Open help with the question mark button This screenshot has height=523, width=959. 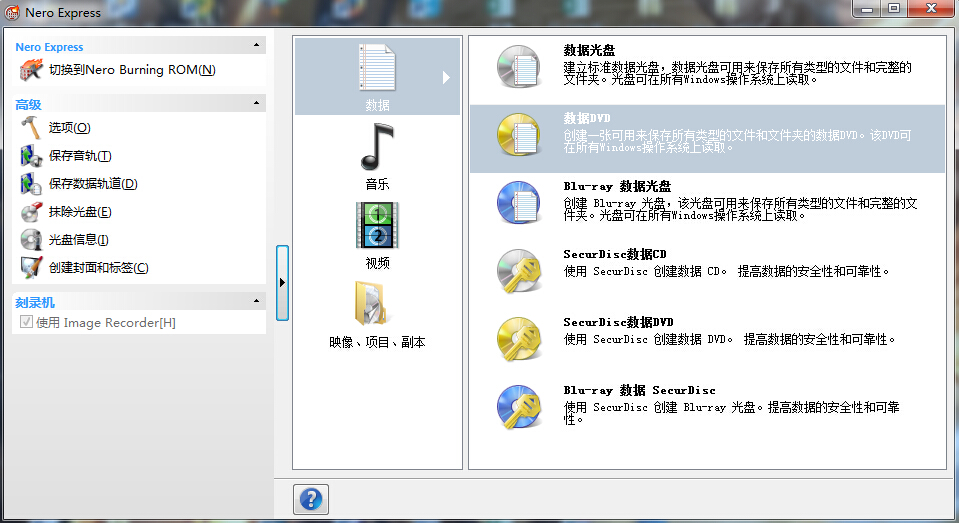pos(311,499)
